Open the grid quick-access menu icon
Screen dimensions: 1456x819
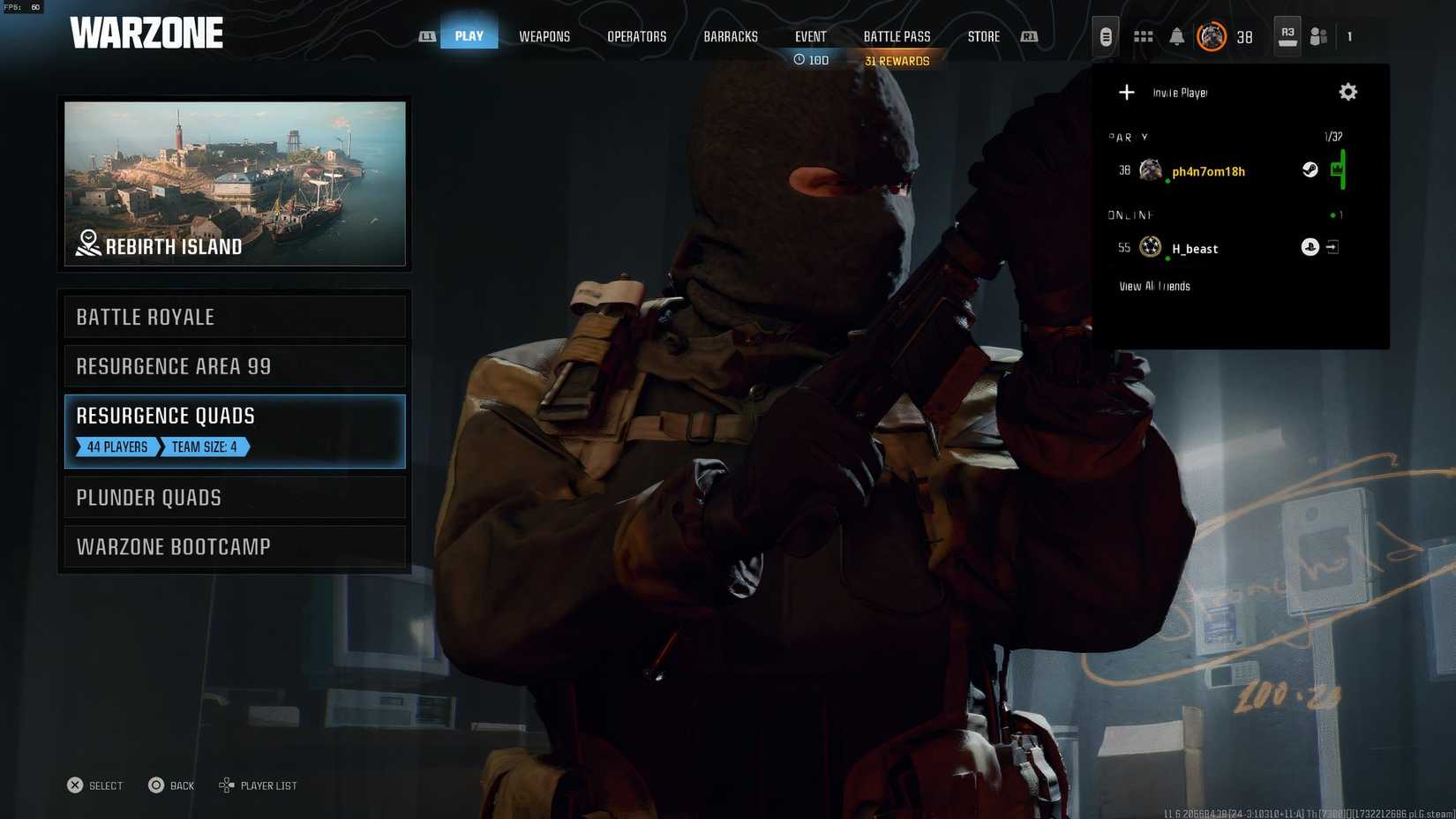(1143, 36)
